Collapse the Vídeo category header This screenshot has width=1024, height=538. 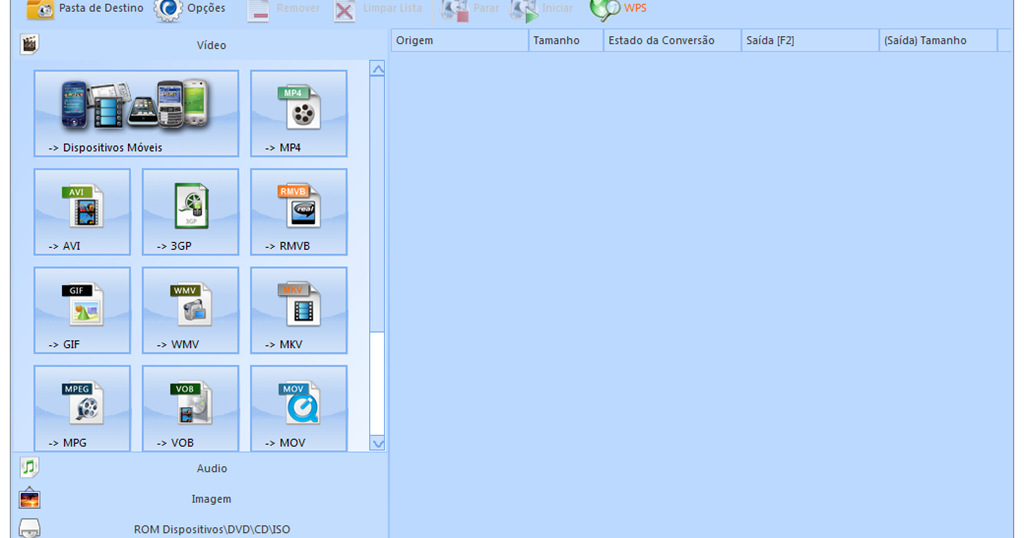click(201, 45)
